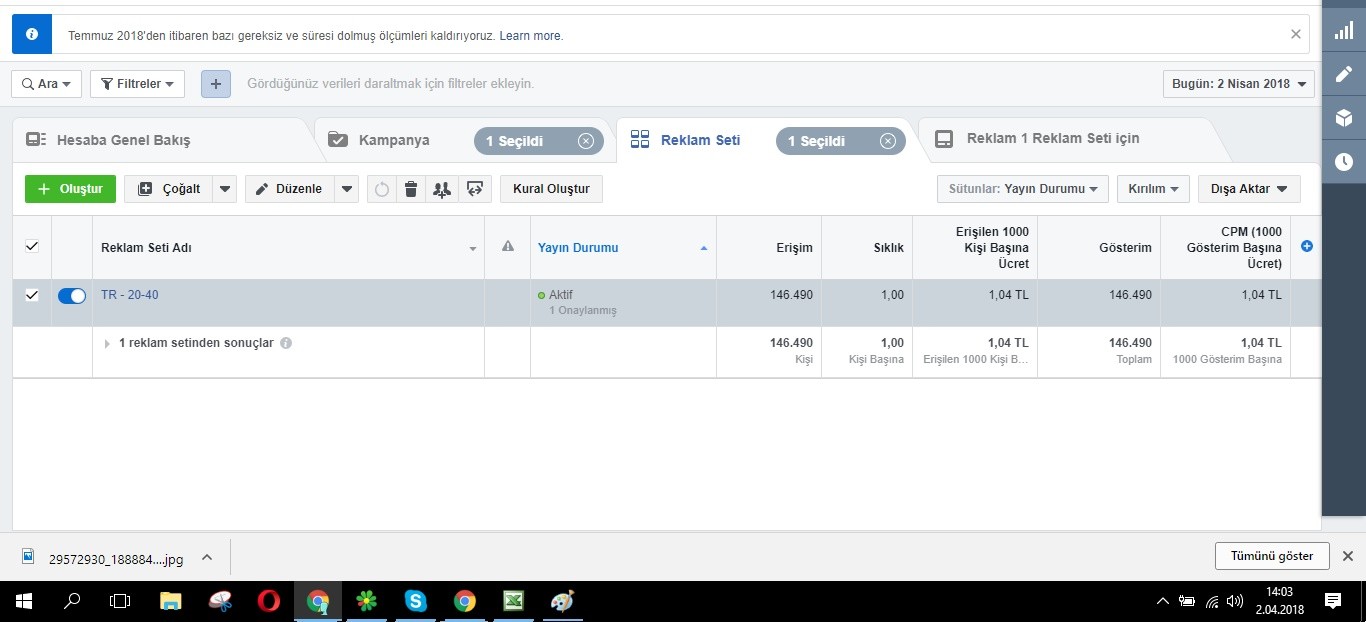This screenshot has width=1366, height=622.
Task: Expand 1 reklam setinden sonuçlar row
Action: click(x=108, y=343)
